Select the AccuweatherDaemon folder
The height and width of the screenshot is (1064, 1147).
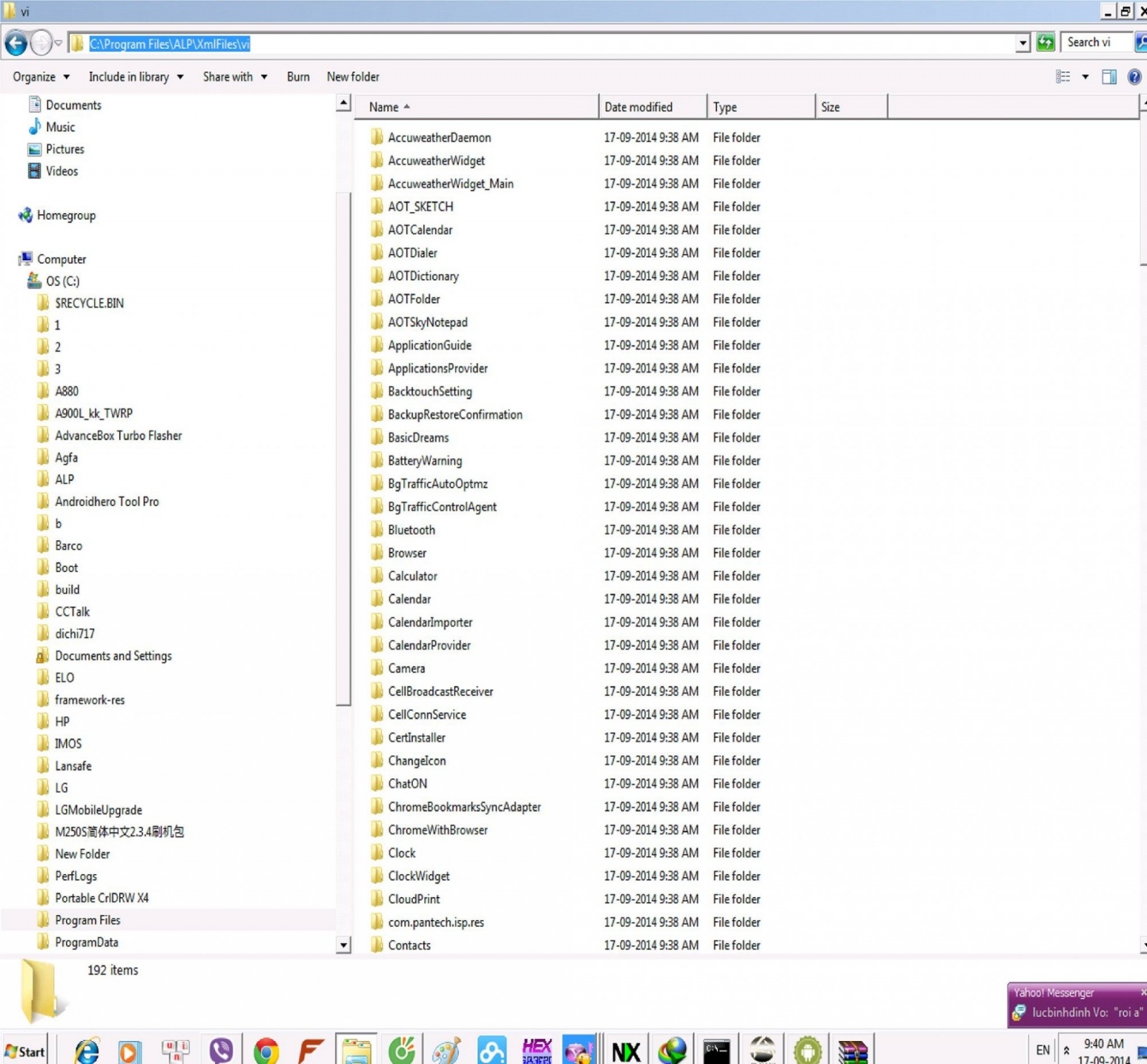pyautogui.click(x=431, y=138)
